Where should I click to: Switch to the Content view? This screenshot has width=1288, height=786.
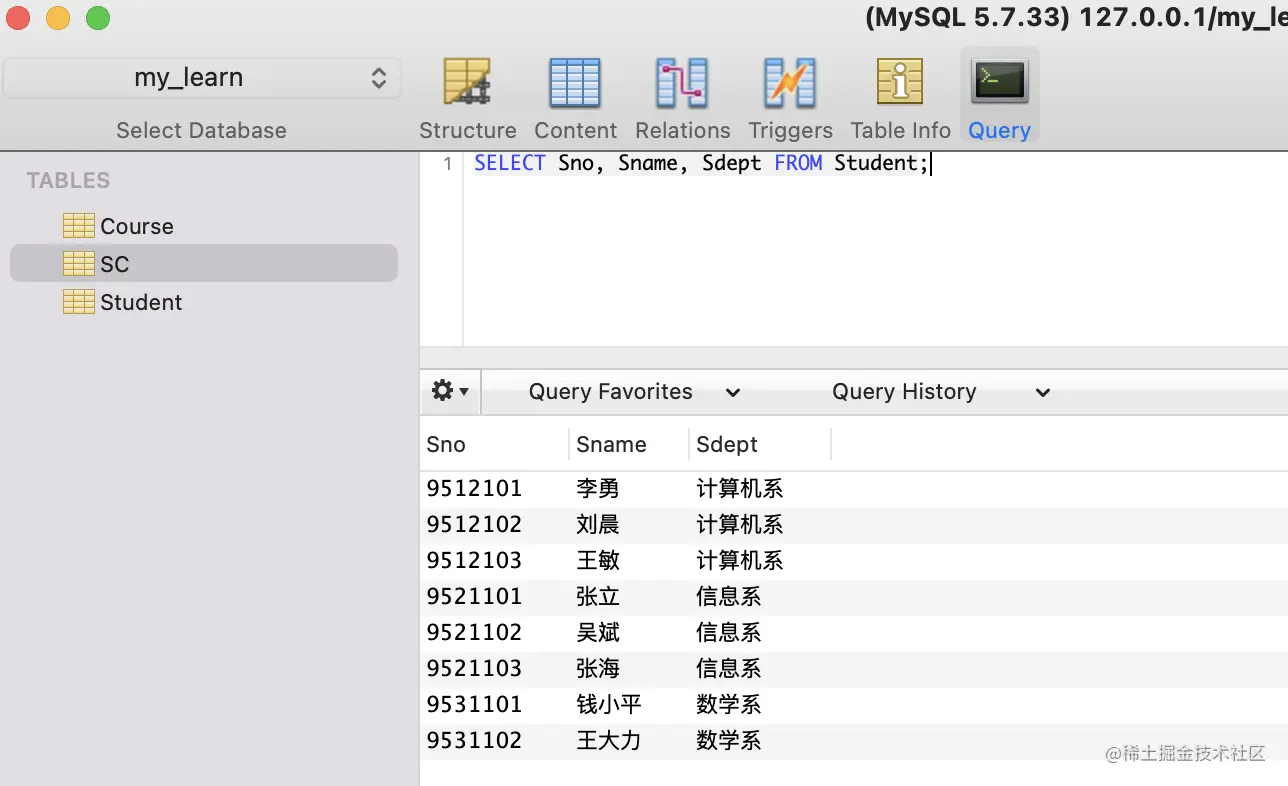[x=575, y=99]
